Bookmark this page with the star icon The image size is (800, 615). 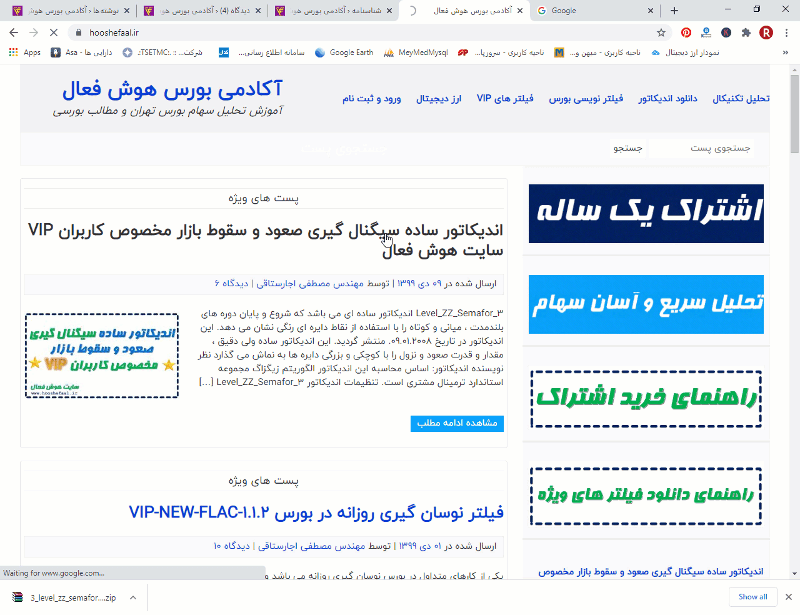[661, 33]
